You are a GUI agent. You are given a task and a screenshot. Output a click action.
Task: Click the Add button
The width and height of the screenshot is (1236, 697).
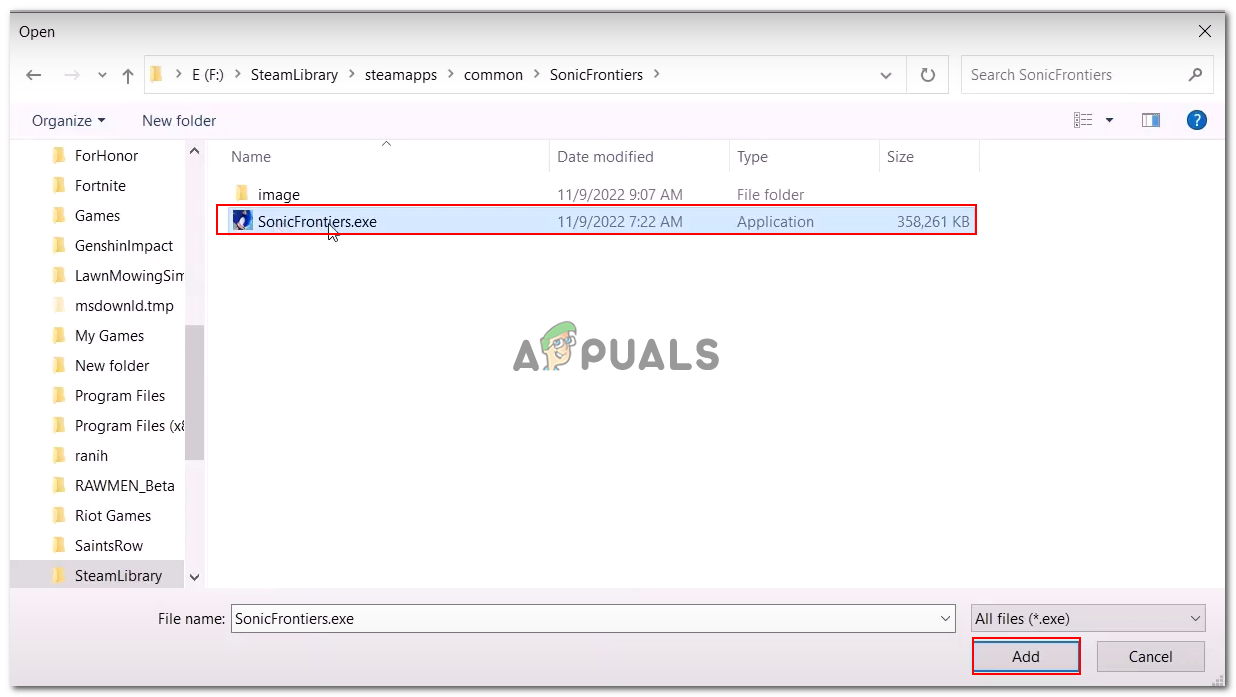point(1026,656)
